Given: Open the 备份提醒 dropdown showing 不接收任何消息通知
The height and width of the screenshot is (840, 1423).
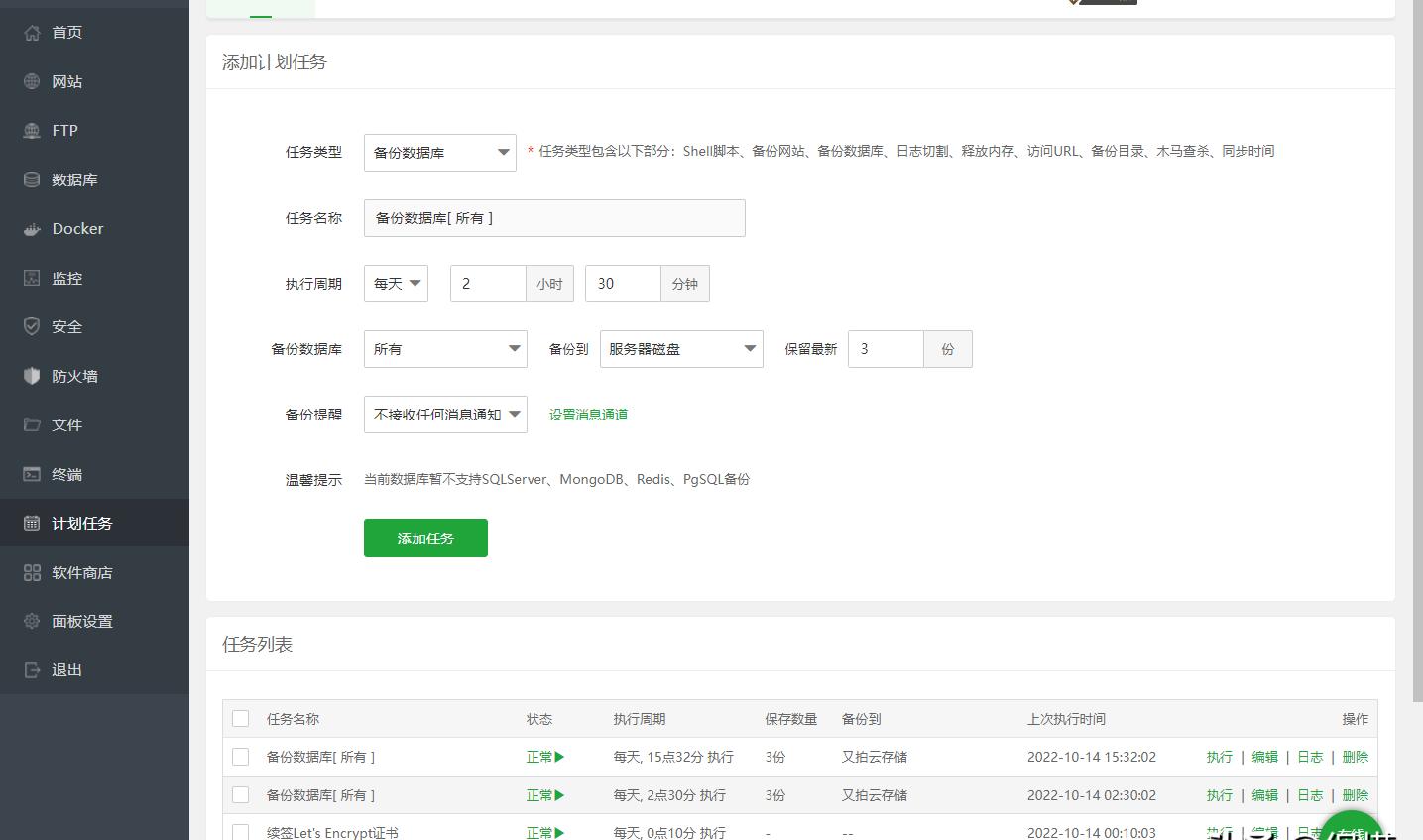Looking at the screenshot, I should click(445, 415).
